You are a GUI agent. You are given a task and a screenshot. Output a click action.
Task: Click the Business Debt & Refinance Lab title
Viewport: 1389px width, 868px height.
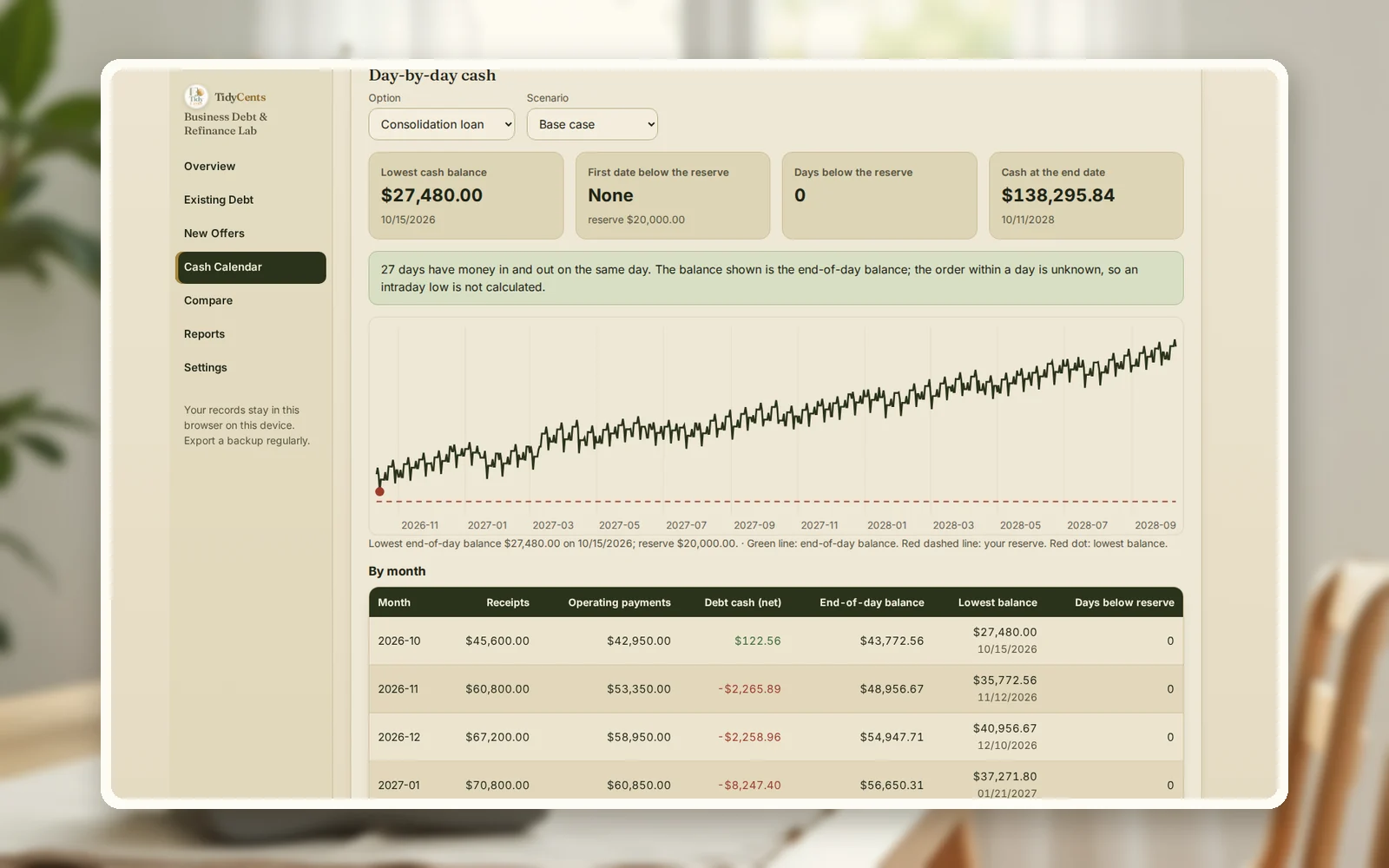[x=226, y=124]
